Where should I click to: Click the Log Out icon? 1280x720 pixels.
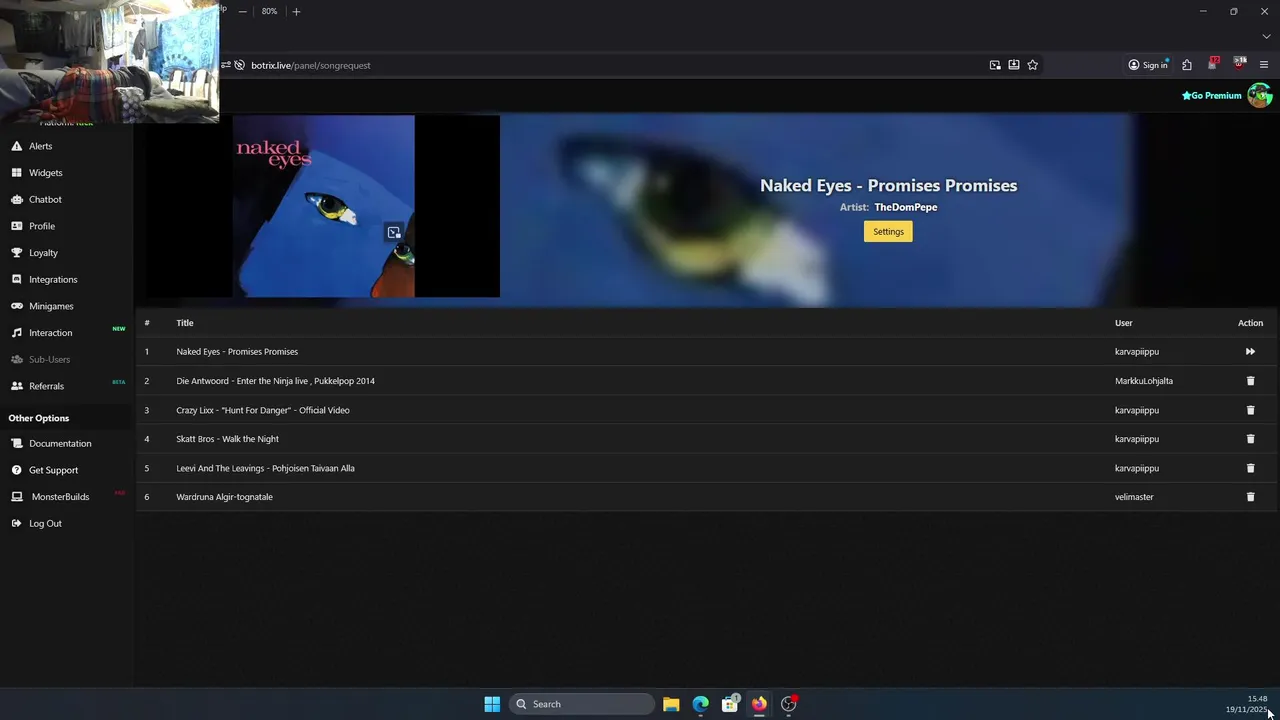coord(16,523)
